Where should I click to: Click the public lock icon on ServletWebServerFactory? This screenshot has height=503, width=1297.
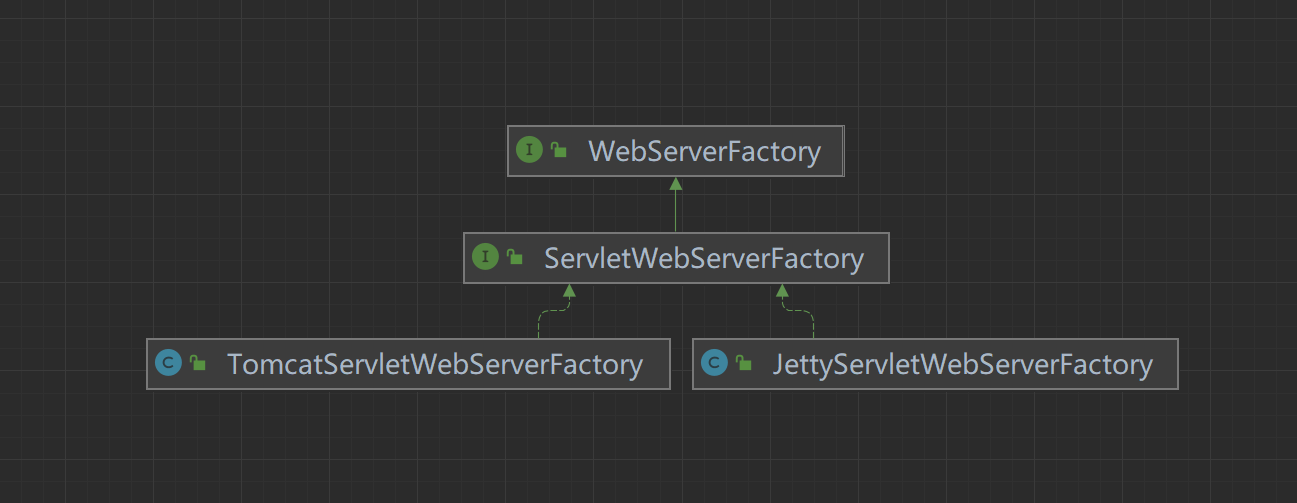coord(515,258)
